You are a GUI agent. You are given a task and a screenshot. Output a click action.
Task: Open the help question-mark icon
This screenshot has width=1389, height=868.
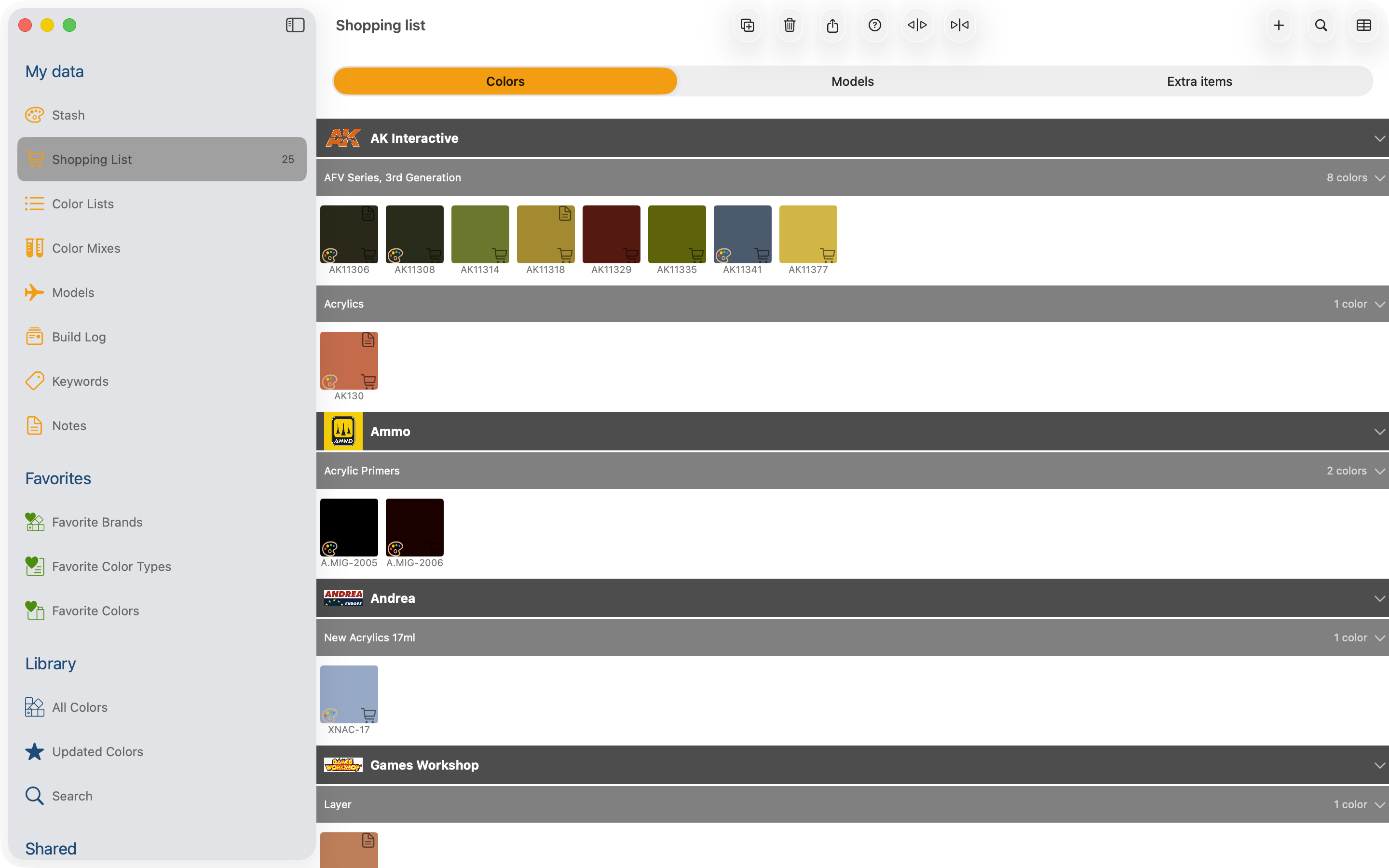[x=875, y=25]
